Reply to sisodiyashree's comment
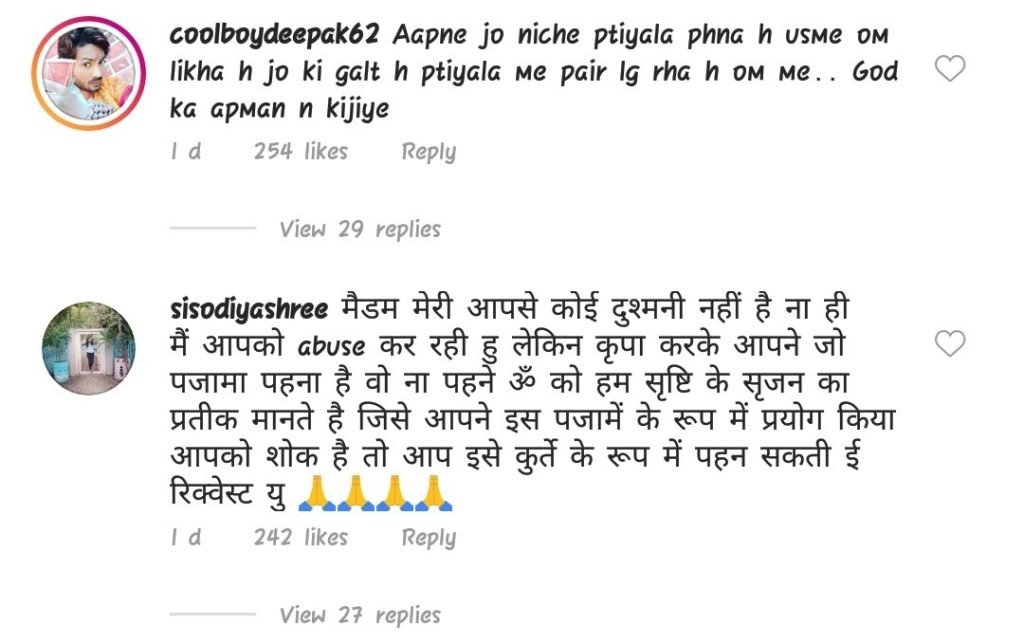Screen dimensions: 1024x644 tap(428, 538)
